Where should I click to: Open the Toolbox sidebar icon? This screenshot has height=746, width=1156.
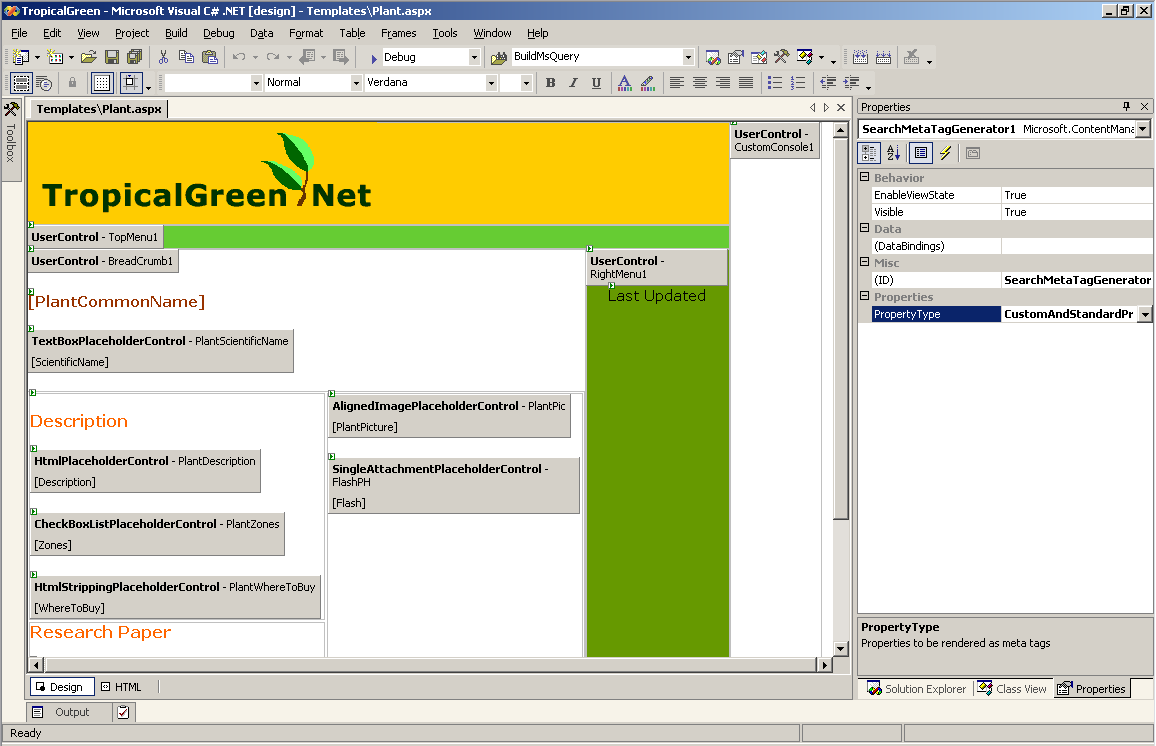click(11, 111)
